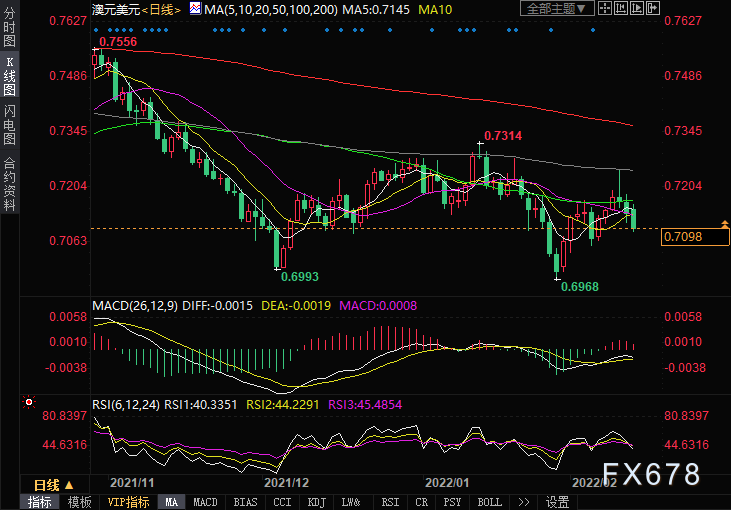Click the RSI3:45.4854 value
The height and width of the screenshot is (510, 731).
click(x=365, y=405)
